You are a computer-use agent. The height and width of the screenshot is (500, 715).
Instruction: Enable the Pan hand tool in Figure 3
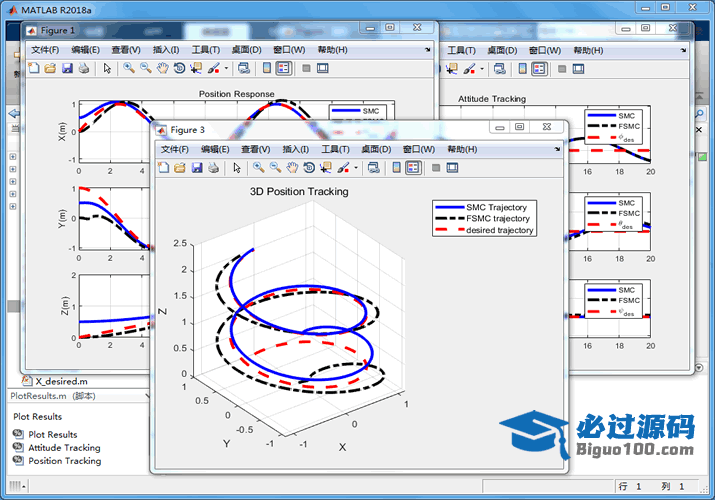(292, 168)
